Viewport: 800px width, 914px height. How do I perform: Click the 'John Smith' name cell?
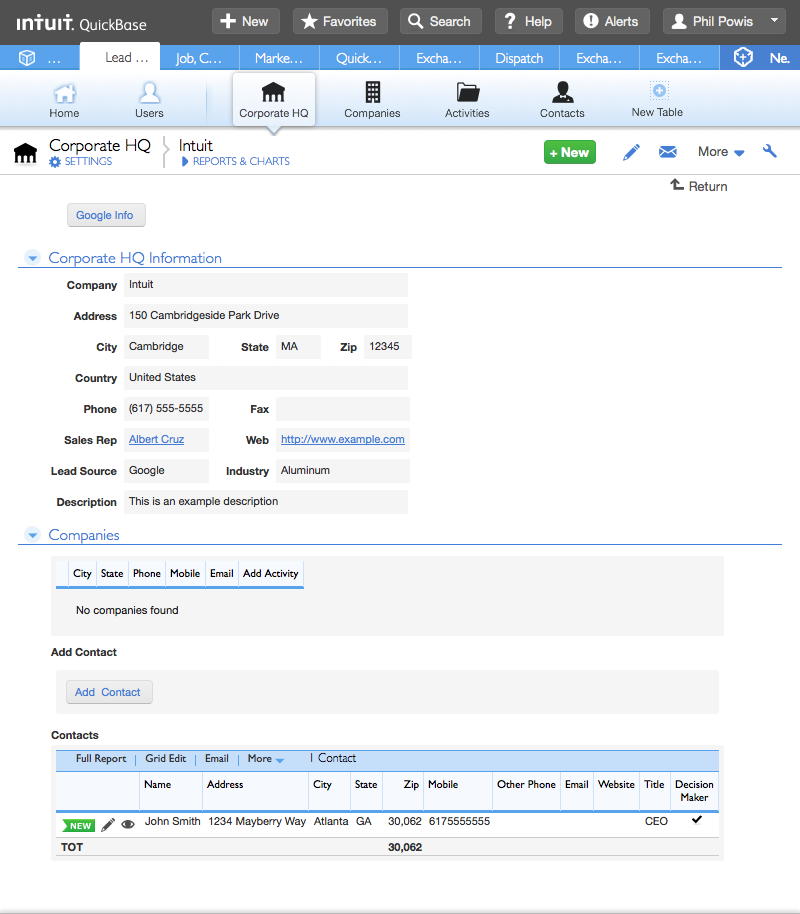coord(173,821)
